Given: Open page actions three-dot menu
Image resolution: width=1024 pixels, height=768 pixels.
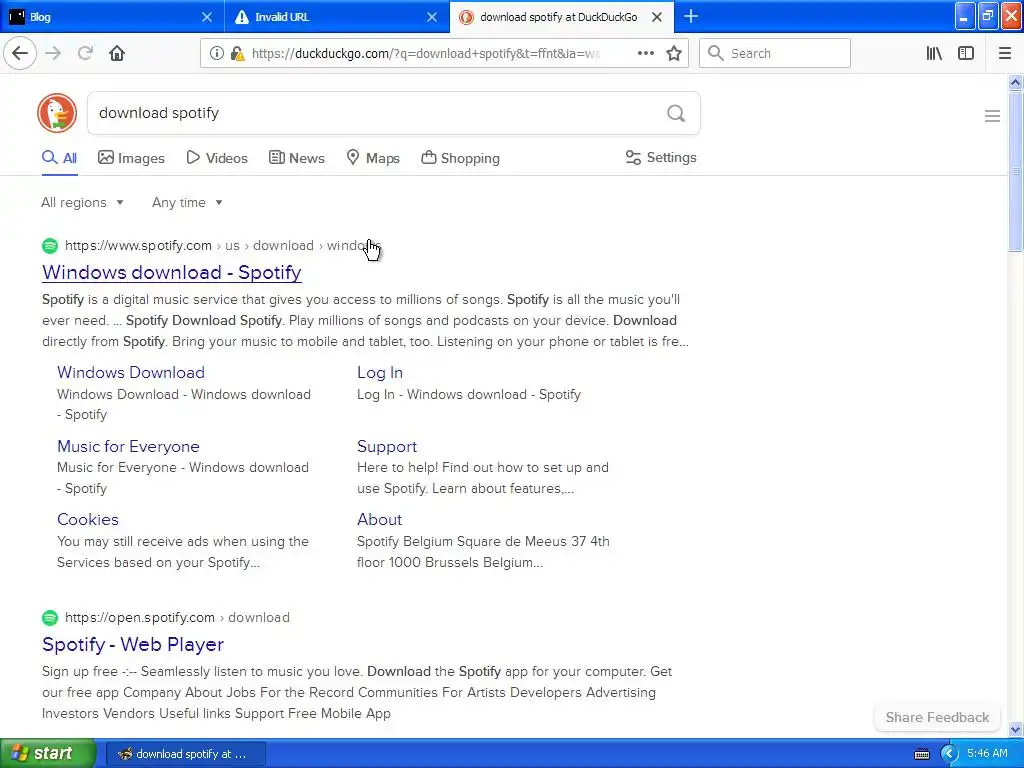Looking at the screenshot, I should tap(645, 53).
